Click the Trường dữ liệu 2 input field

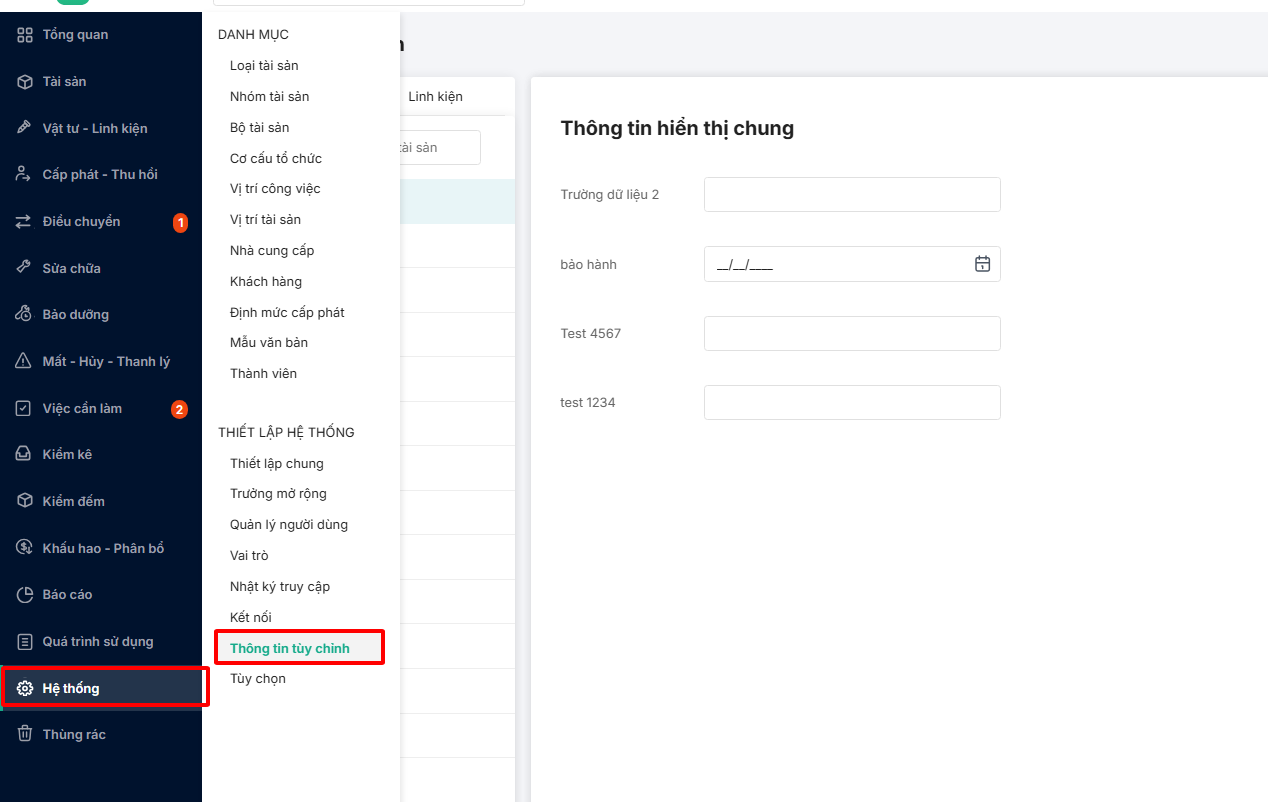pyautogui.click(x=852, y=195)
